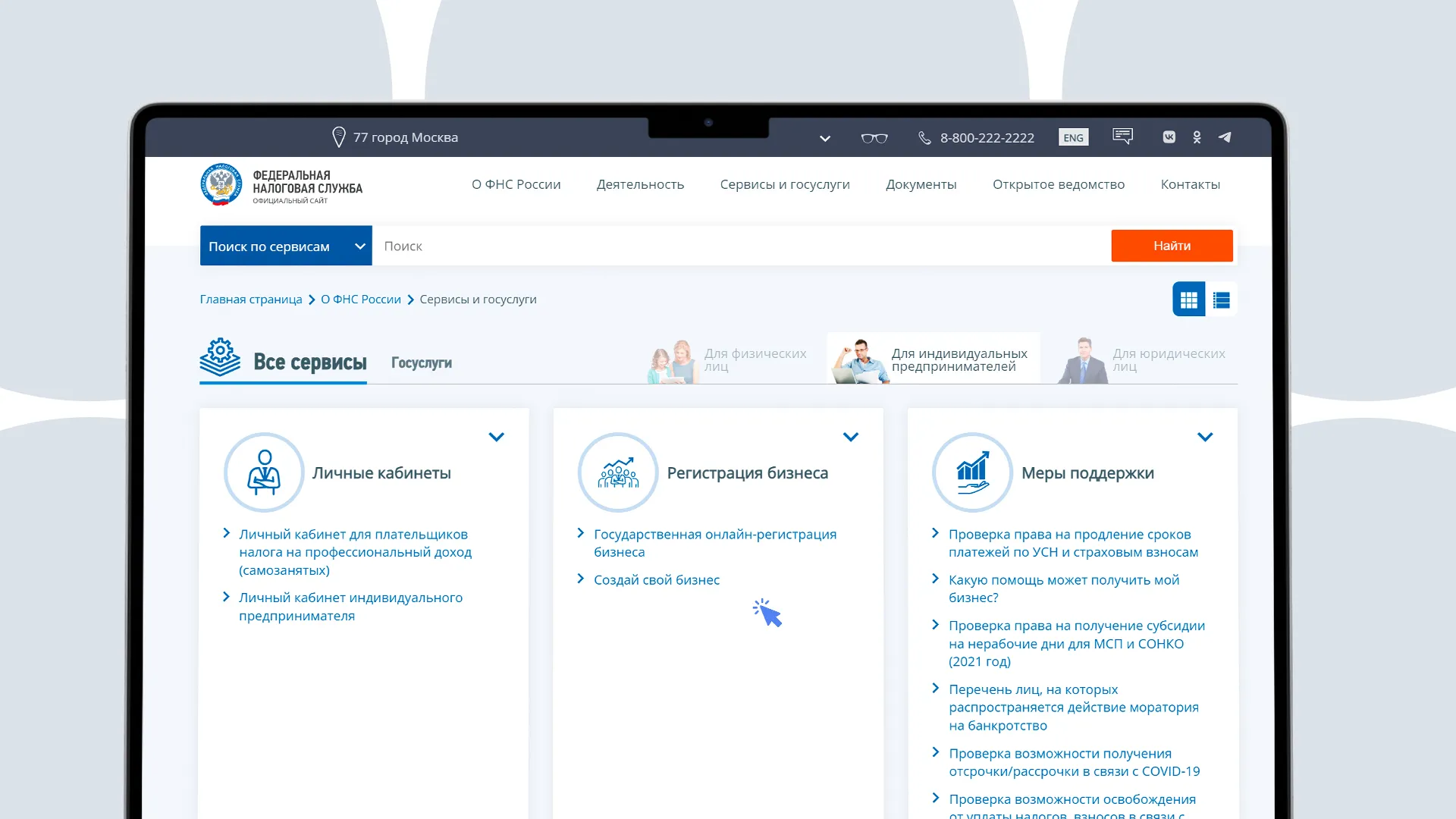
Task: Click the Меры поддержки round chart icon
Action: pos(972,472)
